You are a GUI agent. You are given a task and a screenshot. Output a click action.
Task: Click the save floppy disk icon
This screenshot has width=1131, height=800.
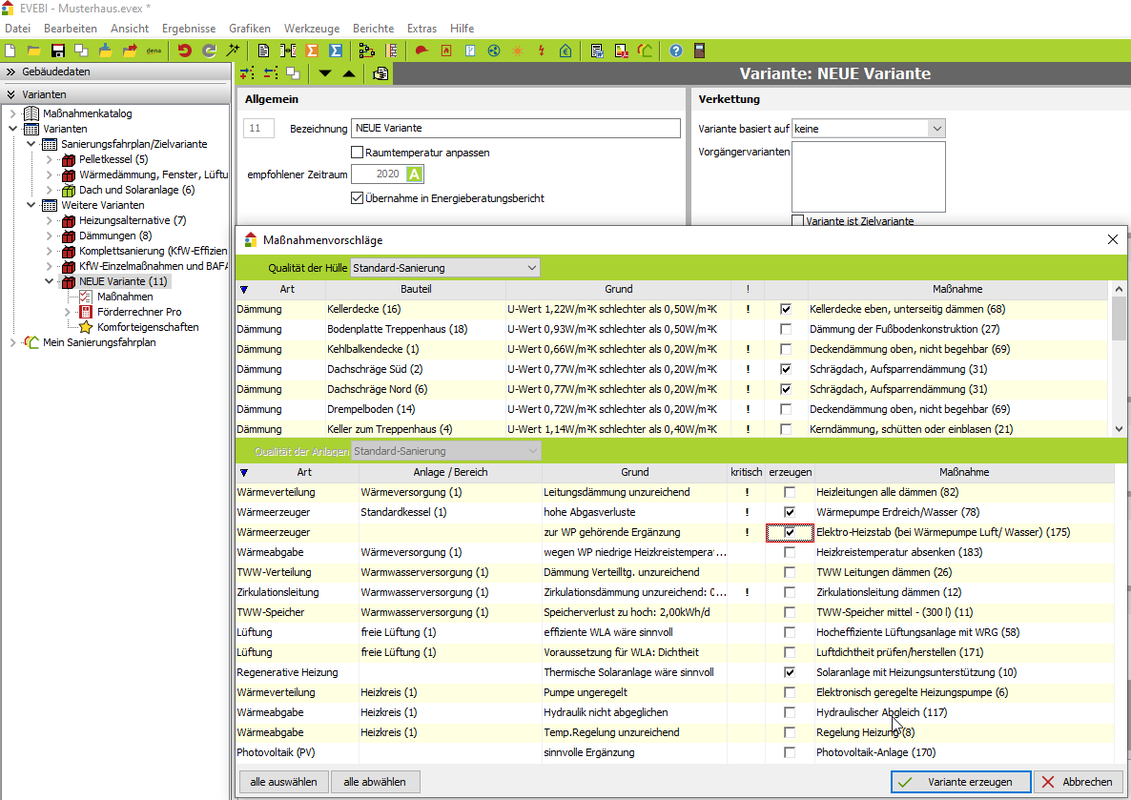58,50
